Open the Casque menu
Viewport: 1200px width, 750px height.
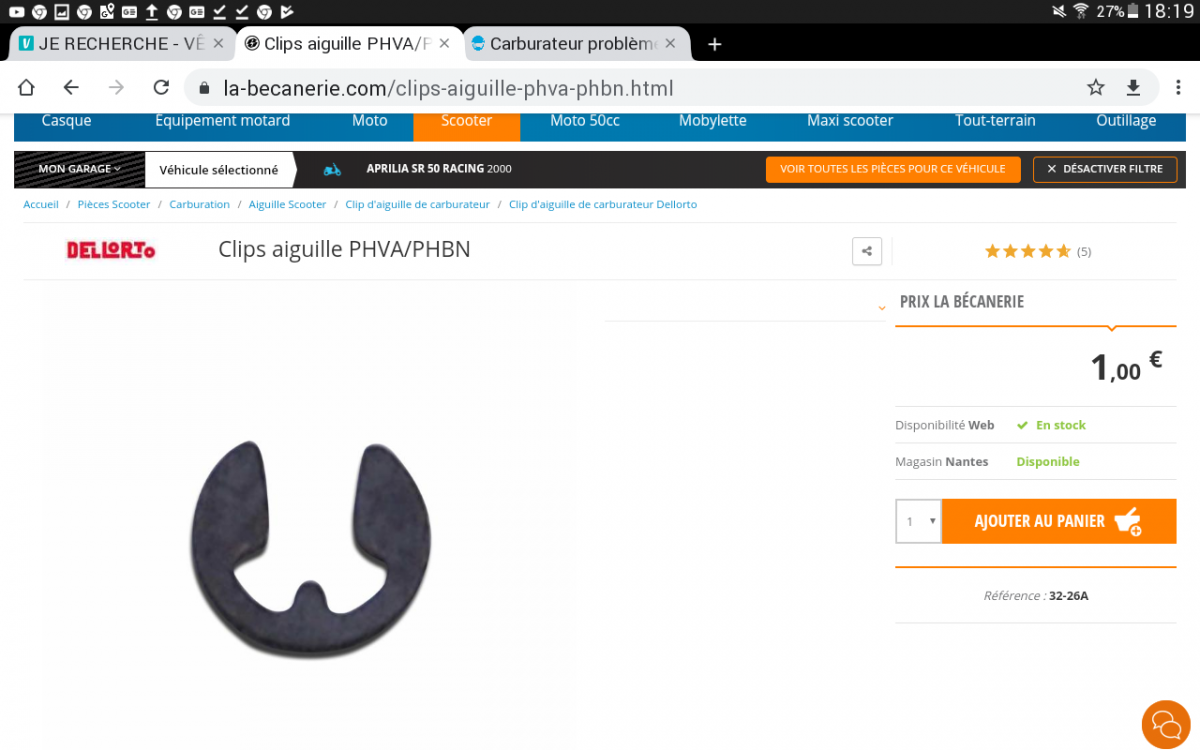click(x=66, y=120)
